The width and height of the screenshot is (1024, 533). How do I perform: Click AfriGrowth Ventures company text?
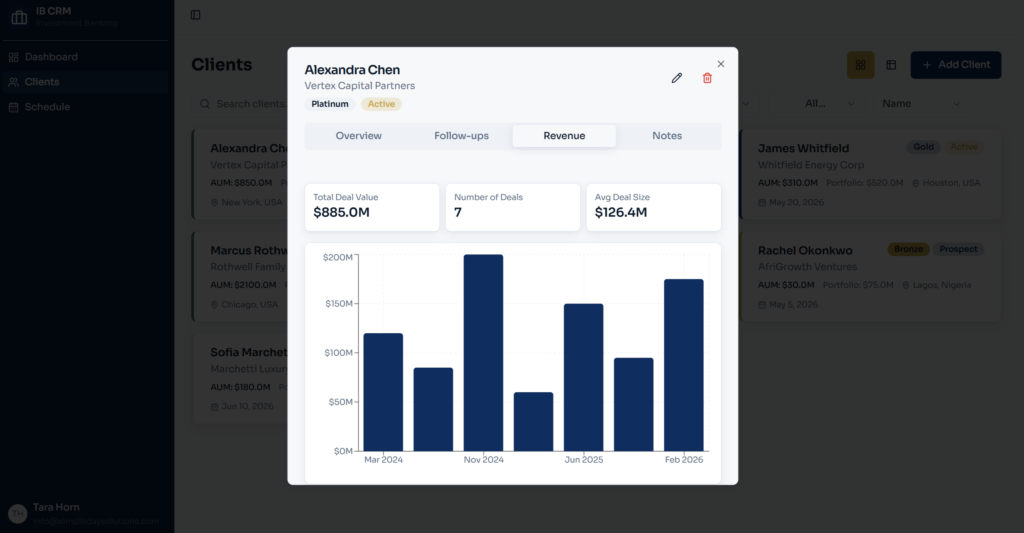[x=807, y=267]
